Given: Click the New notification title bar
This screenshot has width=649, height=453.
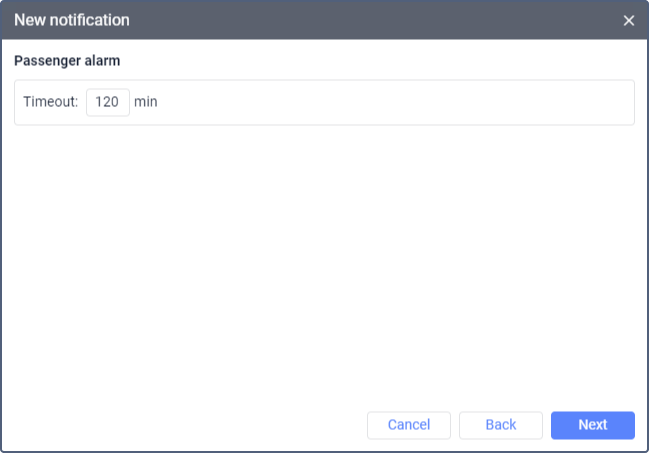Looking at the screenshot, I should coord(300,20).
